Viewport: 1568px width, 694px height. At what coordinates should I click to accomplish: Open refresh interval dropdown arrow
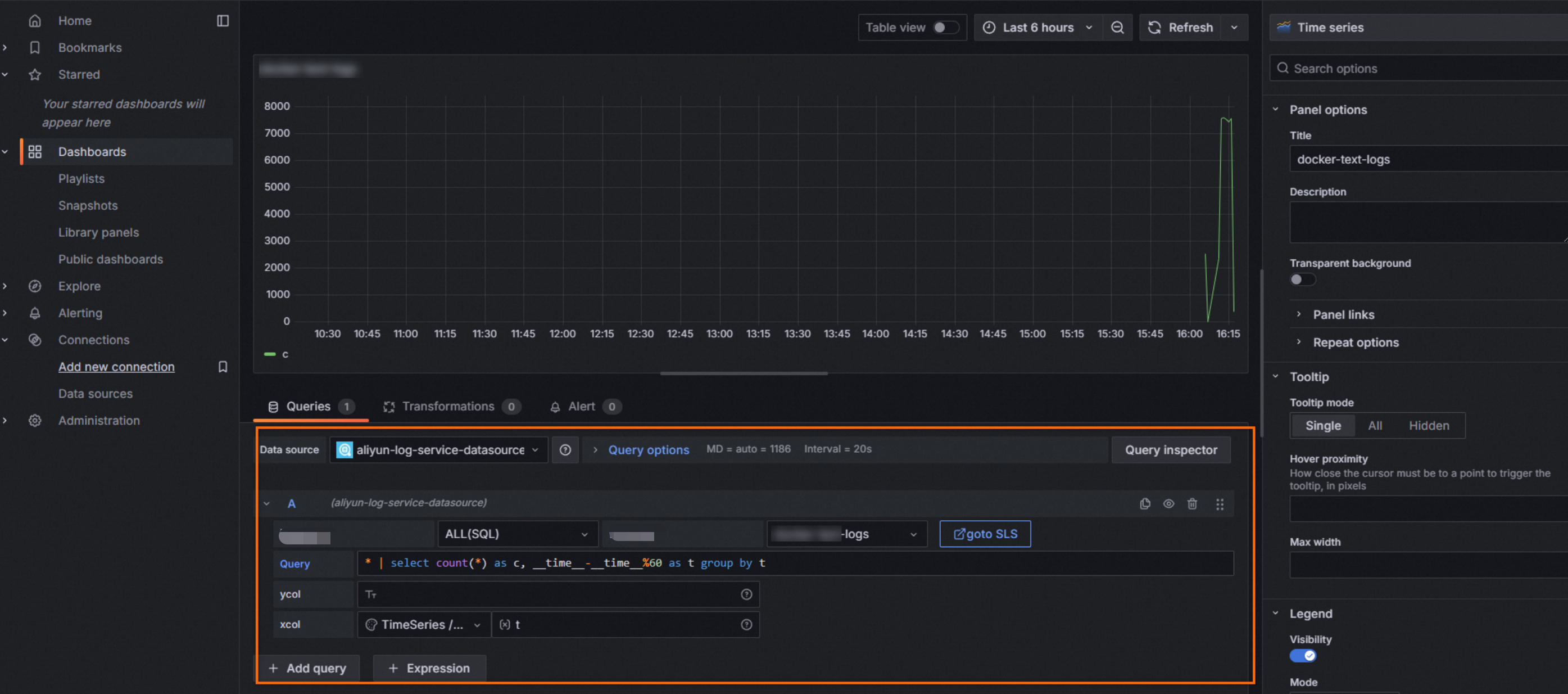click(1234, 28)
